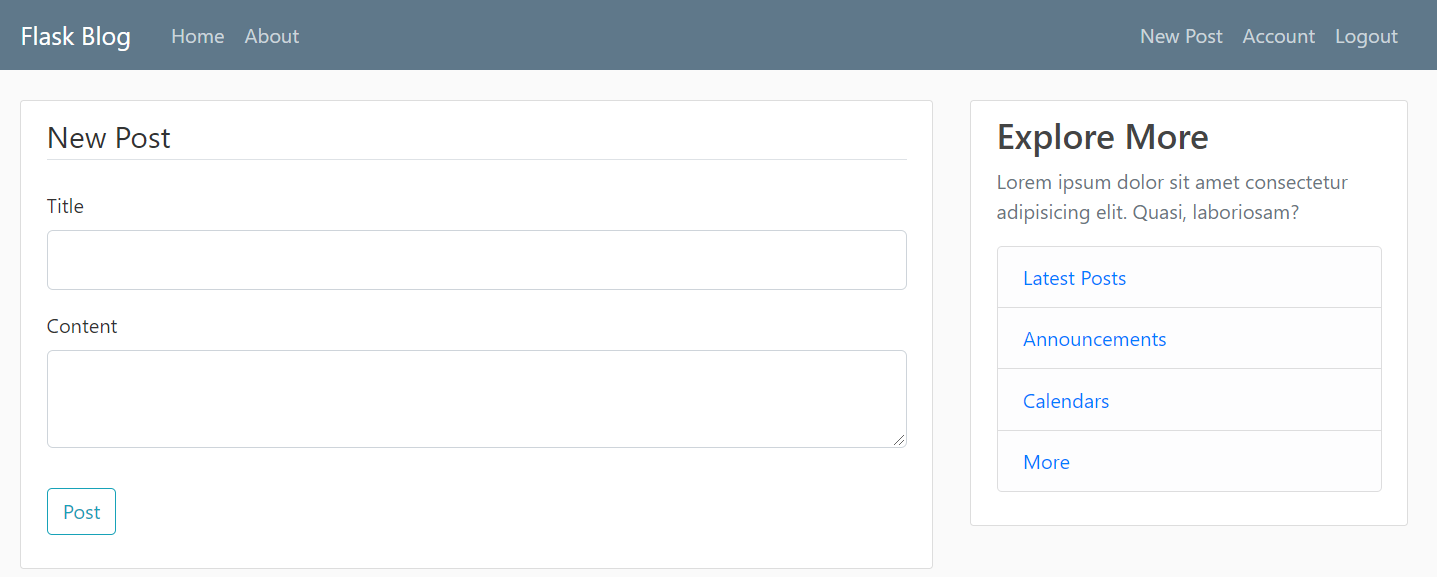Select New Post in the navigation bar

(x=1180, y=36)
